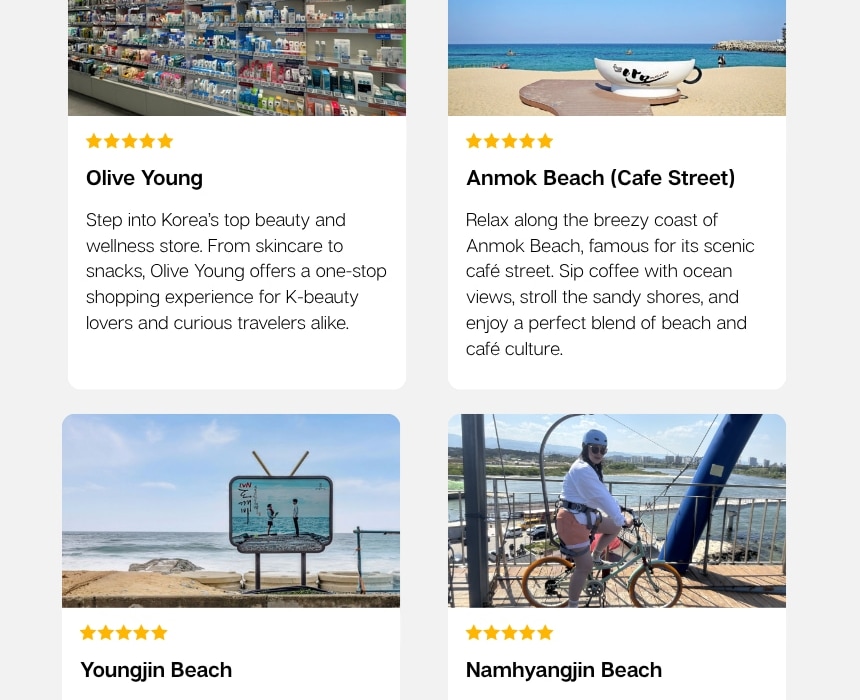Open the Anmok Beach (Cafe Street) title
Screen dimensions: 860x700
pyautogui.click(x=601, y=178)
